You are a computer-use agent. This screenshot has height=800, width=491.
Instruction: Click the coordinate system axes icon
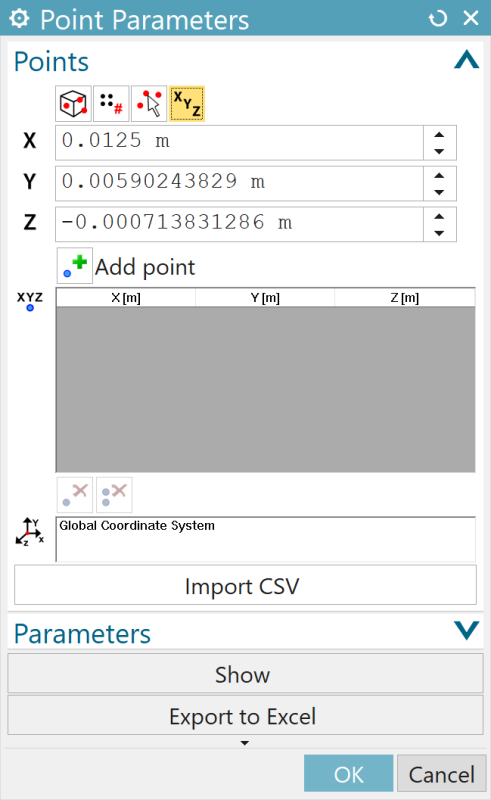pos(30,532)
